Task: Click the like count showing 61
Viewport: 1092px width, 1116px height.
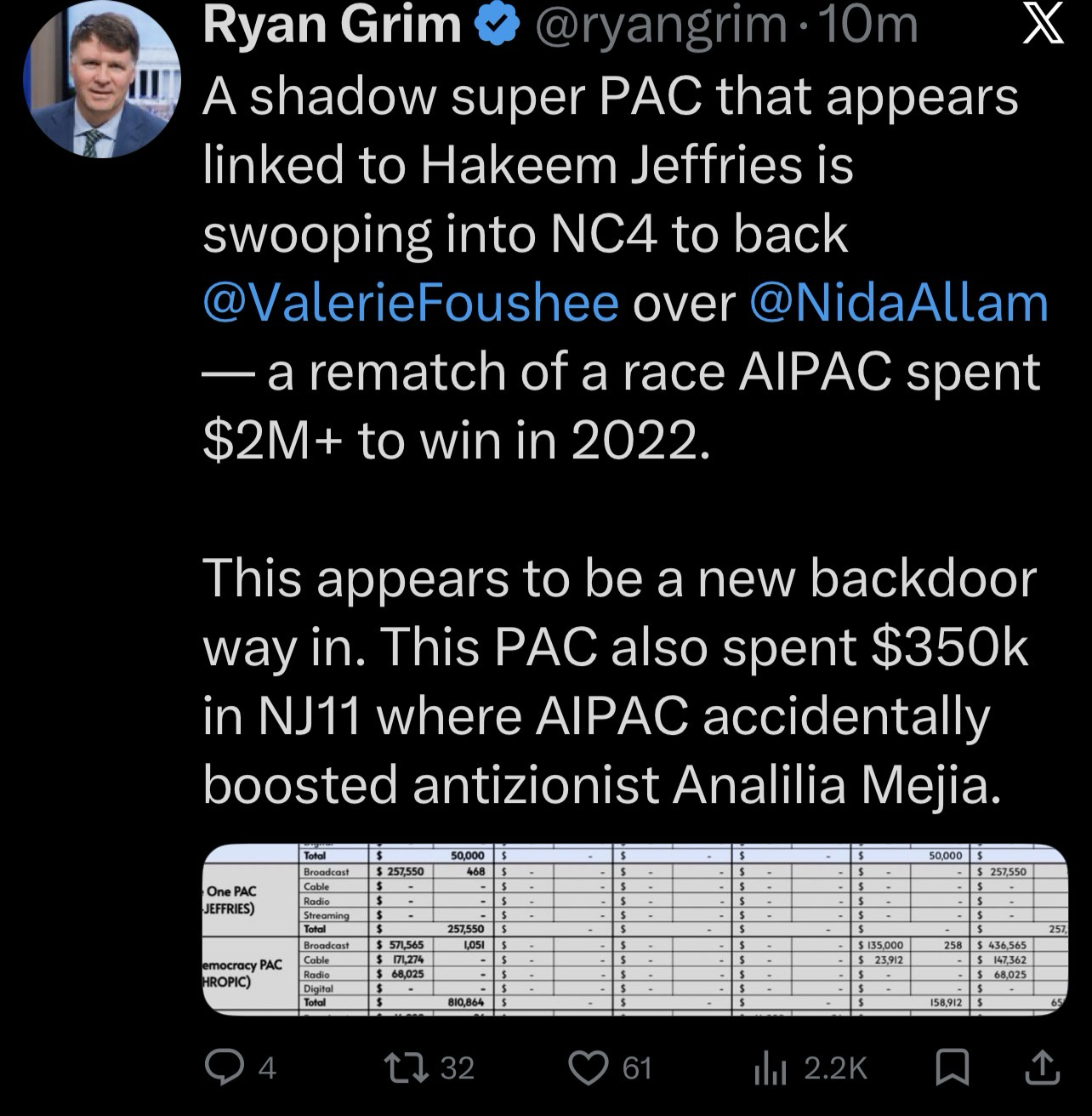Action: pyautogui.click(x=636, y=1067)
